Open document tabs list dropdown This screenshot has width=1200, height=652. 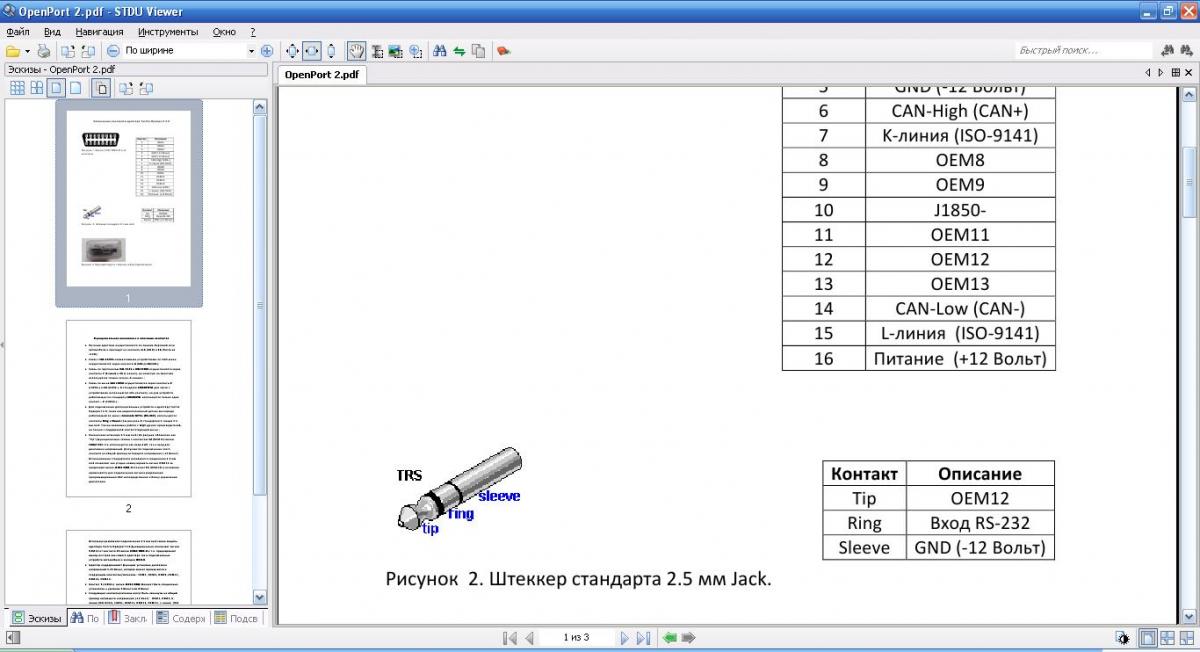tap(1175, 73)
